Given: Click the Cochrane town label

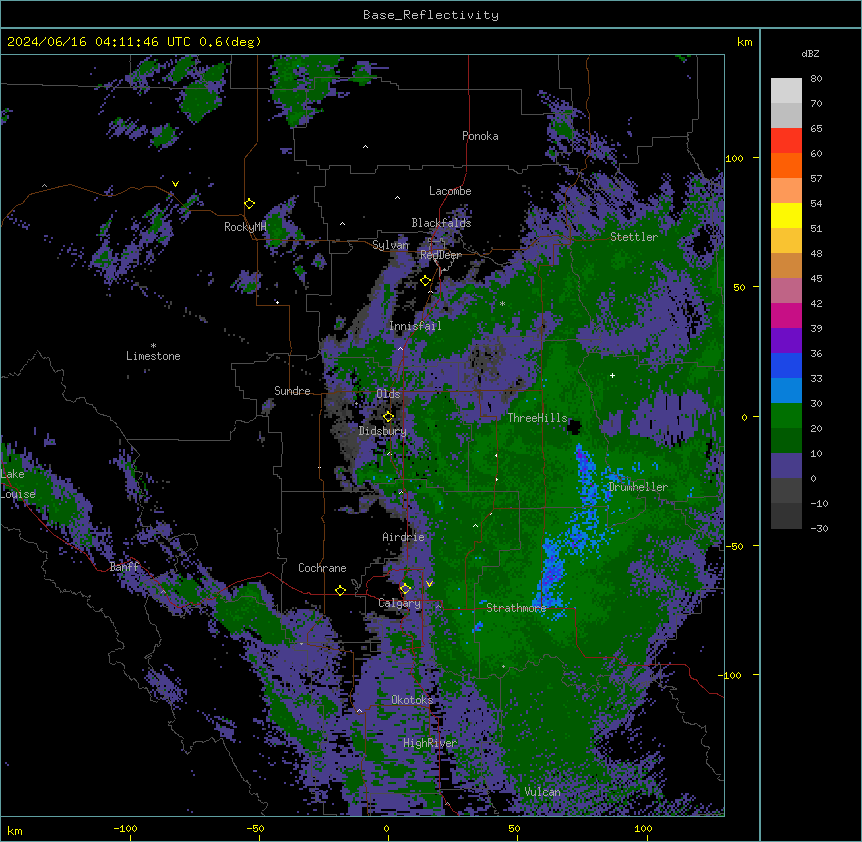Looking at the screenshot, I should pos(322,568).
